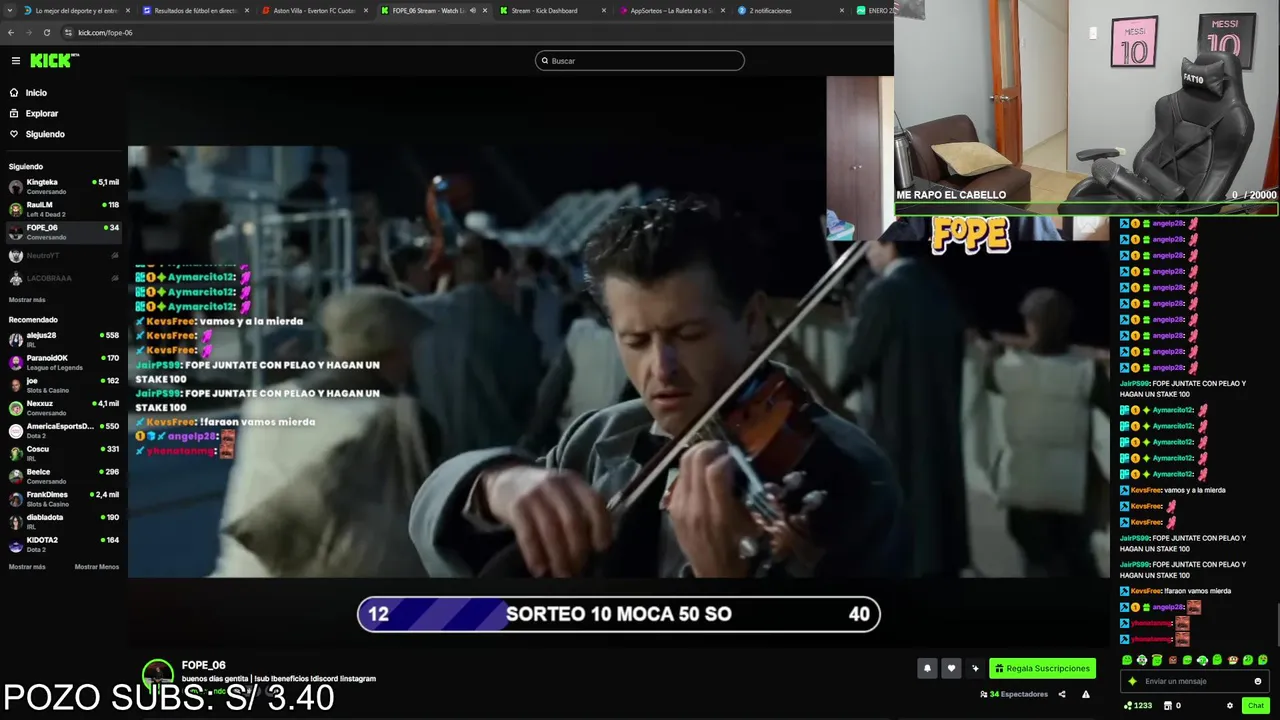Click site info icon in address bar

coord(68,32)
